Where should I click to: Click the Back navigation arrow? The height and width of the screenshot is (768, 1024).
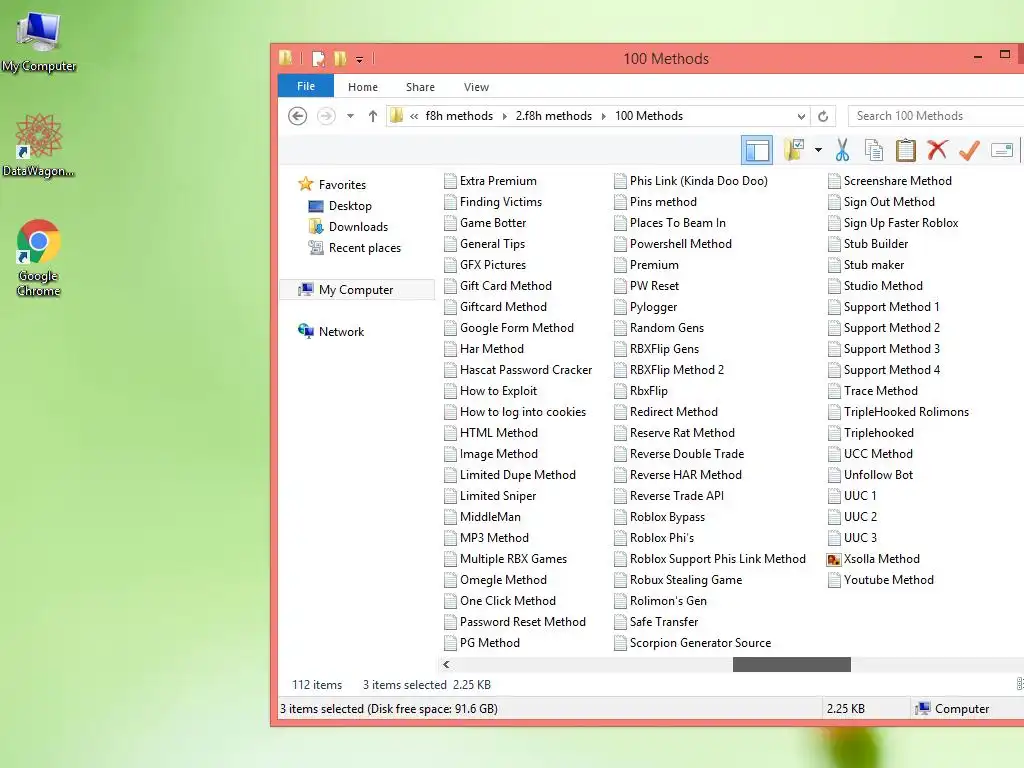point(298,116)
